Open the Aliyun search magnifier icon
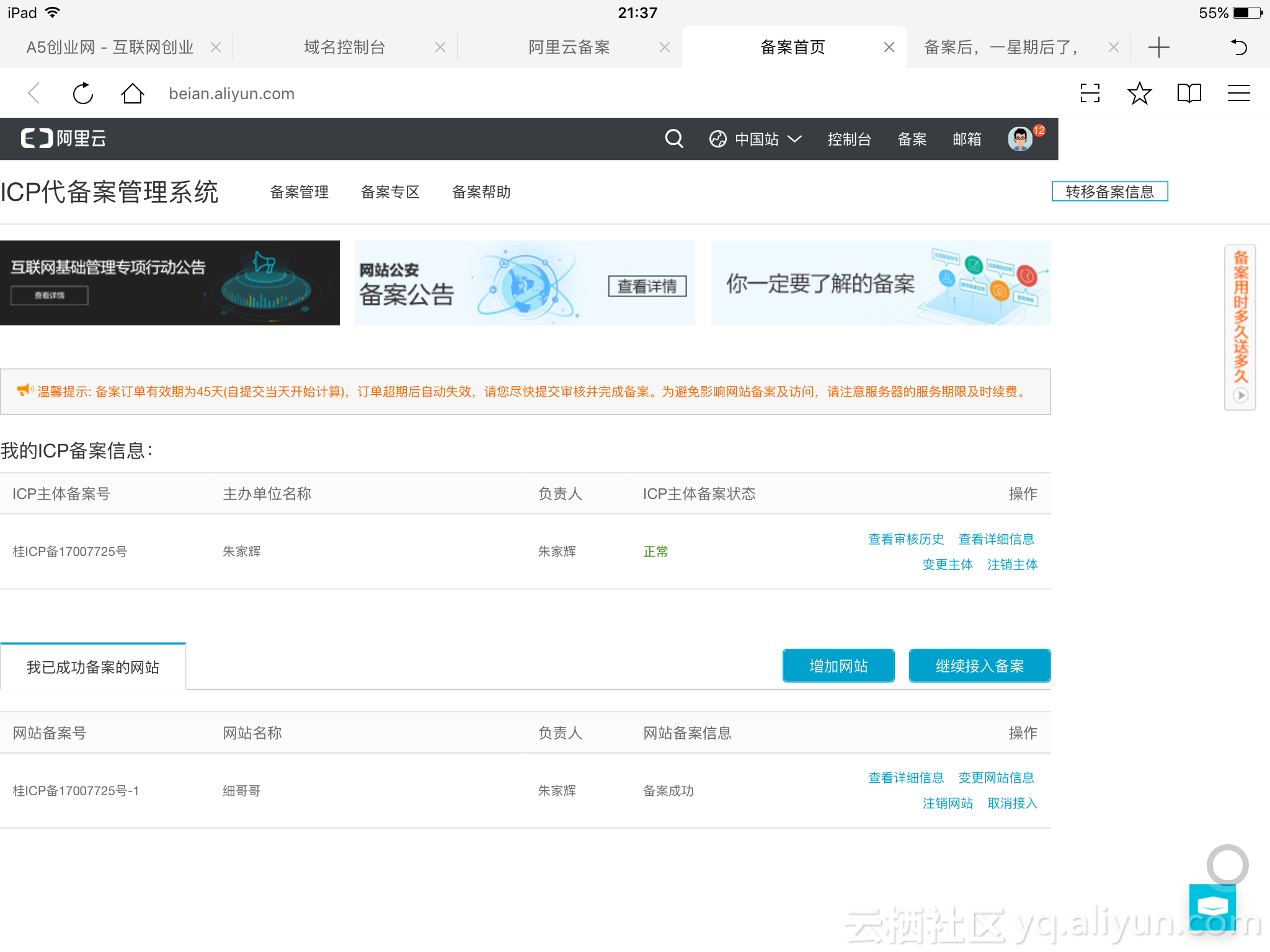The width and height of the screenshot is (1270, 952). [674, 138]
